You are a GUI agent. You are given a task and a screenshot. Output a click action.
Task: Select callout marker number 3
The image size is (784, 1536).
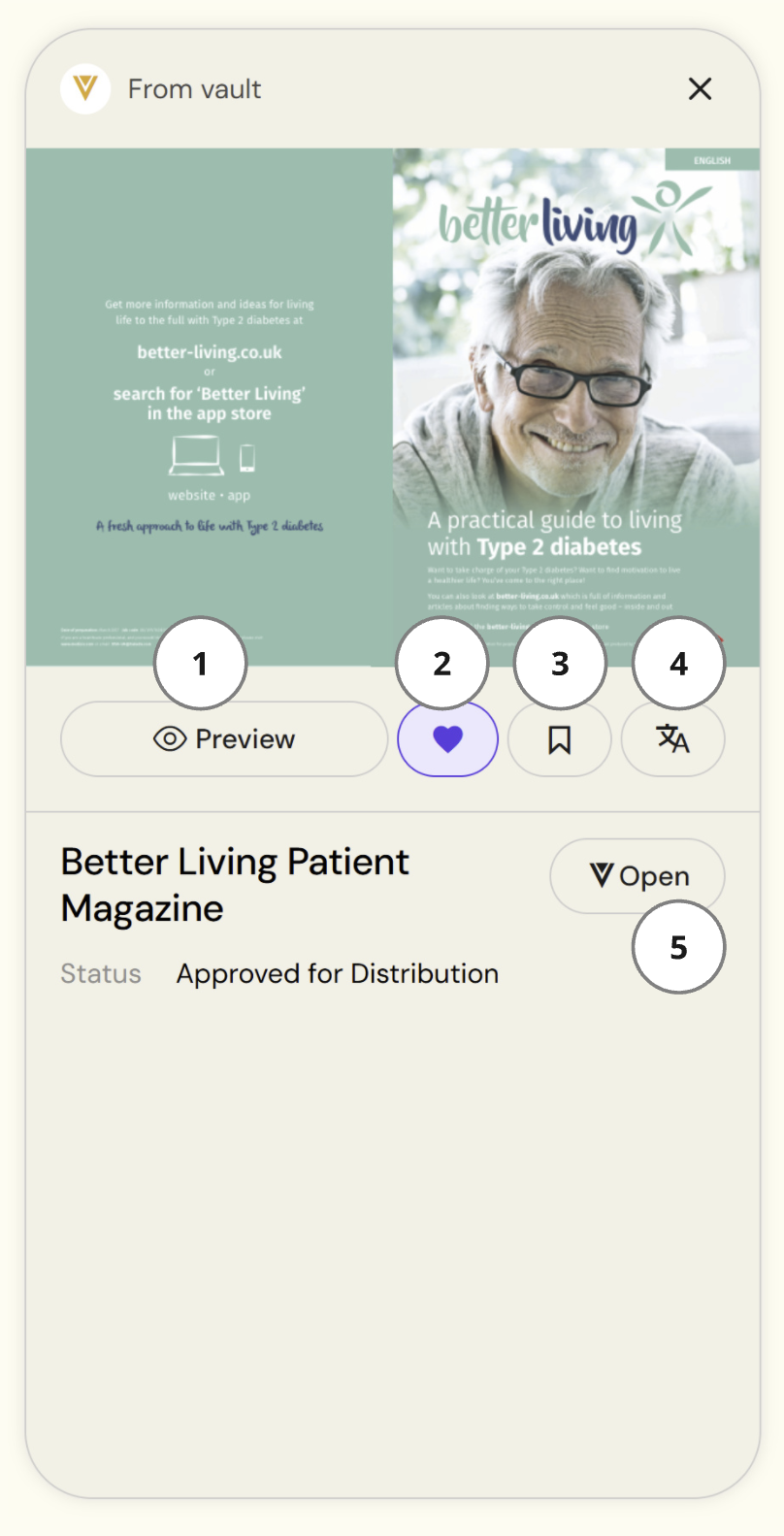click(x=560, y=664)
